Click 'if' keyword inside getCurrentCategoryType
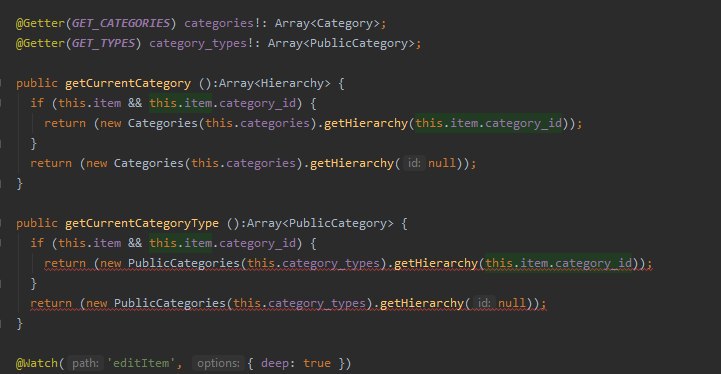 tap(37, 243)
